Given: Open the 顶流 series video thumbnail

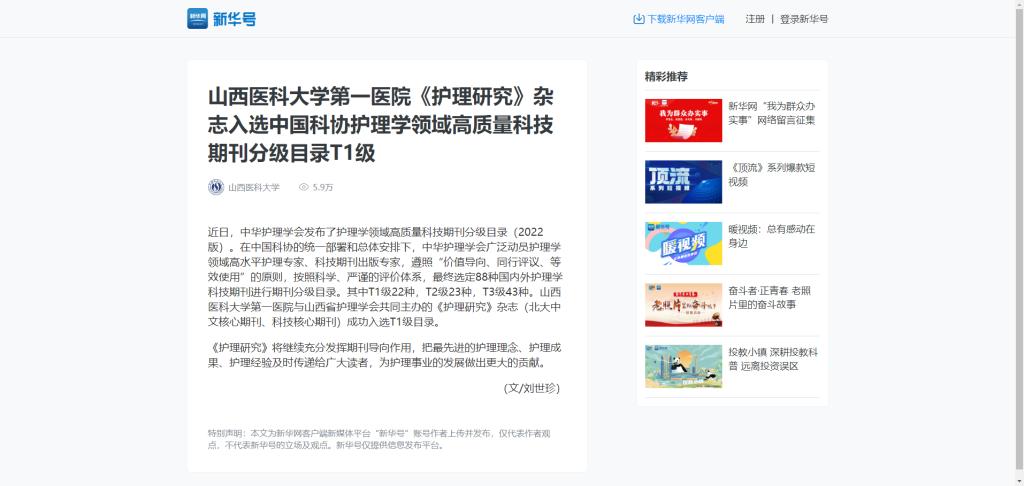Looking at the screenshot, I should click(683, 182).
